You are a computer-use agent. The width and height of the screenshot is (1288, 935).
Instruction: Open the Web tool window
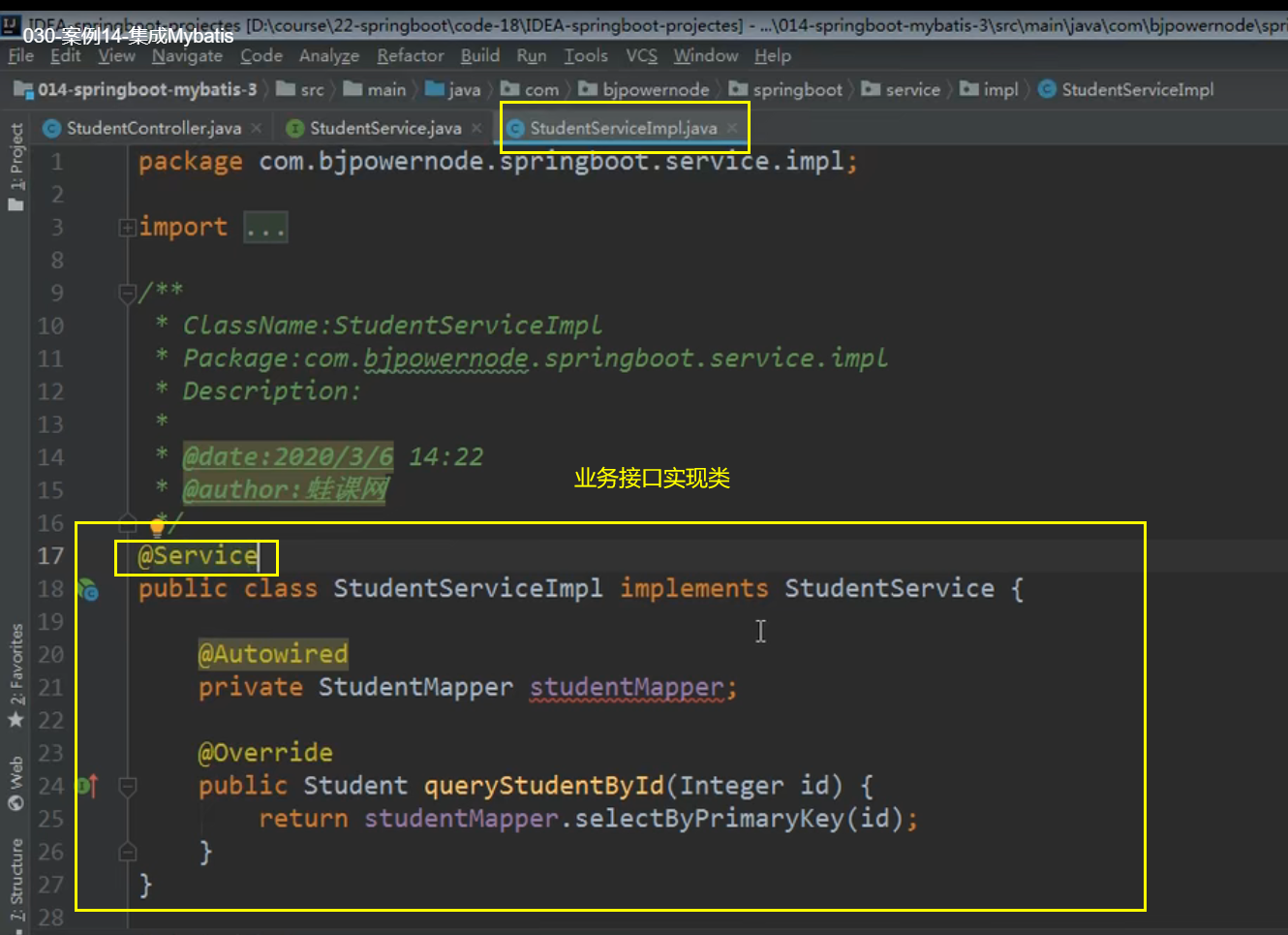point(15,783)
